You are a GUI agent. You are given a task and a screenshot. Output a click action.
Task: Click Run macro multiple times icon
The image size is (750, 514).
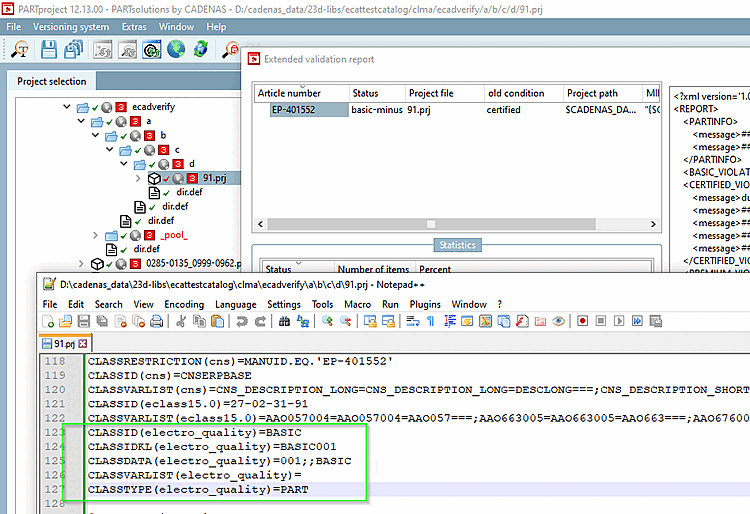pyautogui.click(x=637, y=321)
